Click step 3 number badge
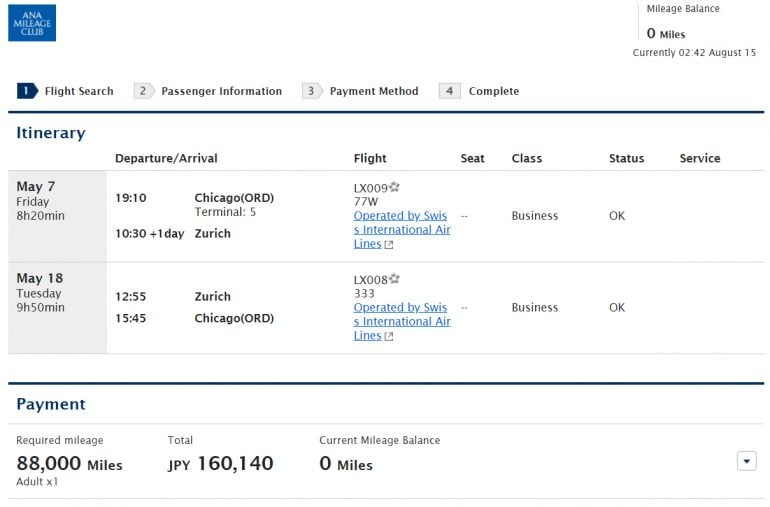This screenshot has height=507, width=770. (x=311, y=91)
